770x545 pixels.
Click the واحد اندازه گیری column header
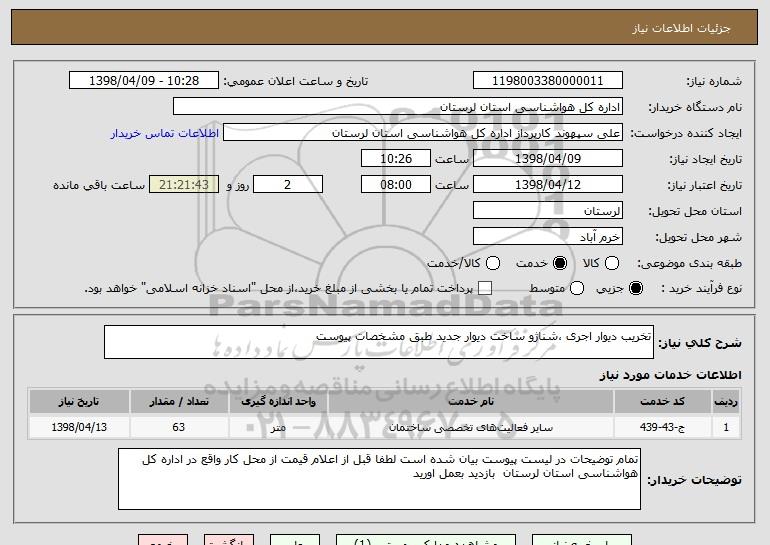[x=278, y=402]
